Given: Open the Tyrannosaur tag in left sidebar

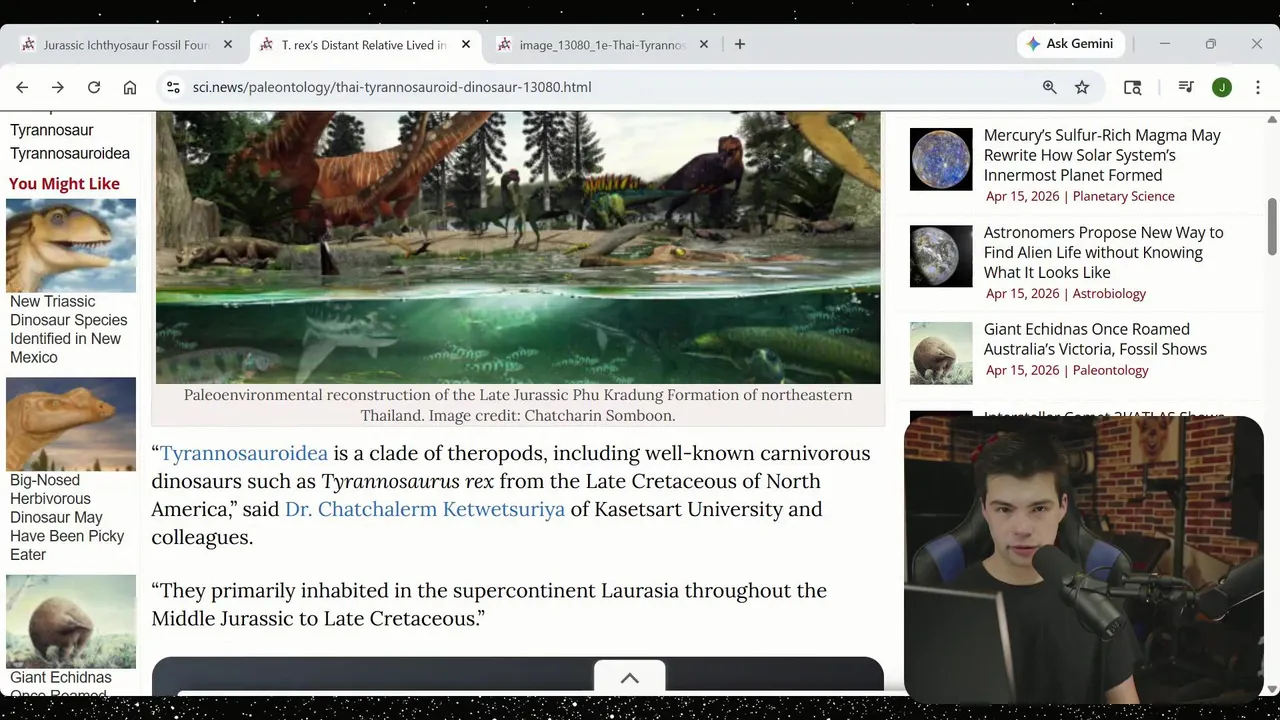Looking at the screenshot, I should coord(52,130).
